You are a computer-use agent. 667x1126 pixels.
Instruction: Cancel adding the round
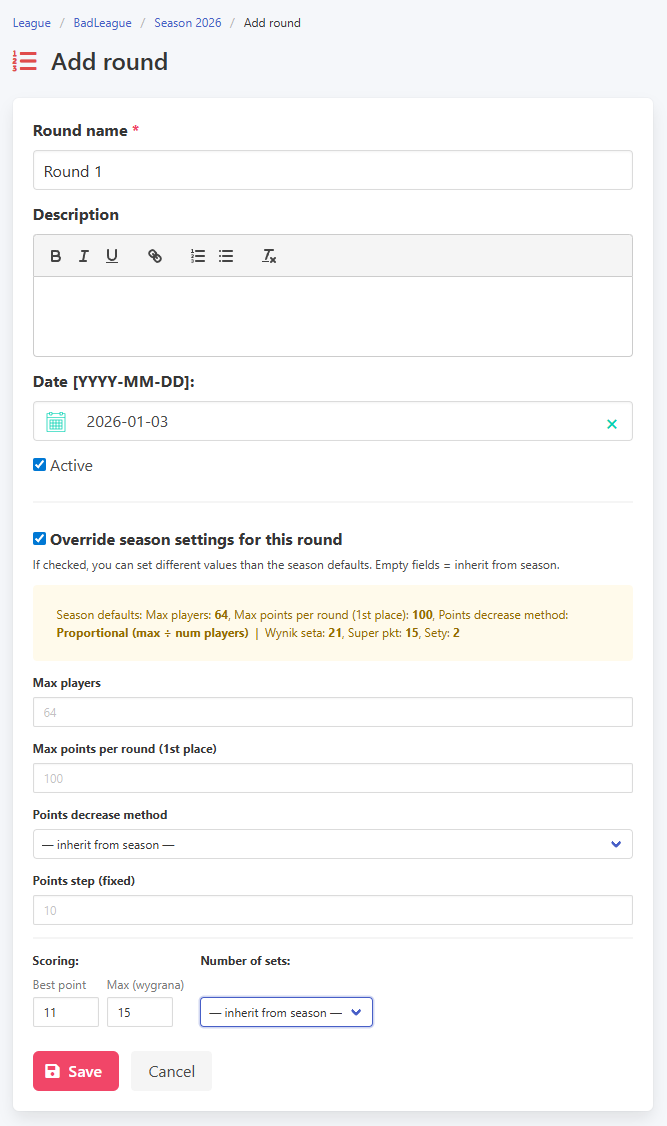pos(172,1071)
